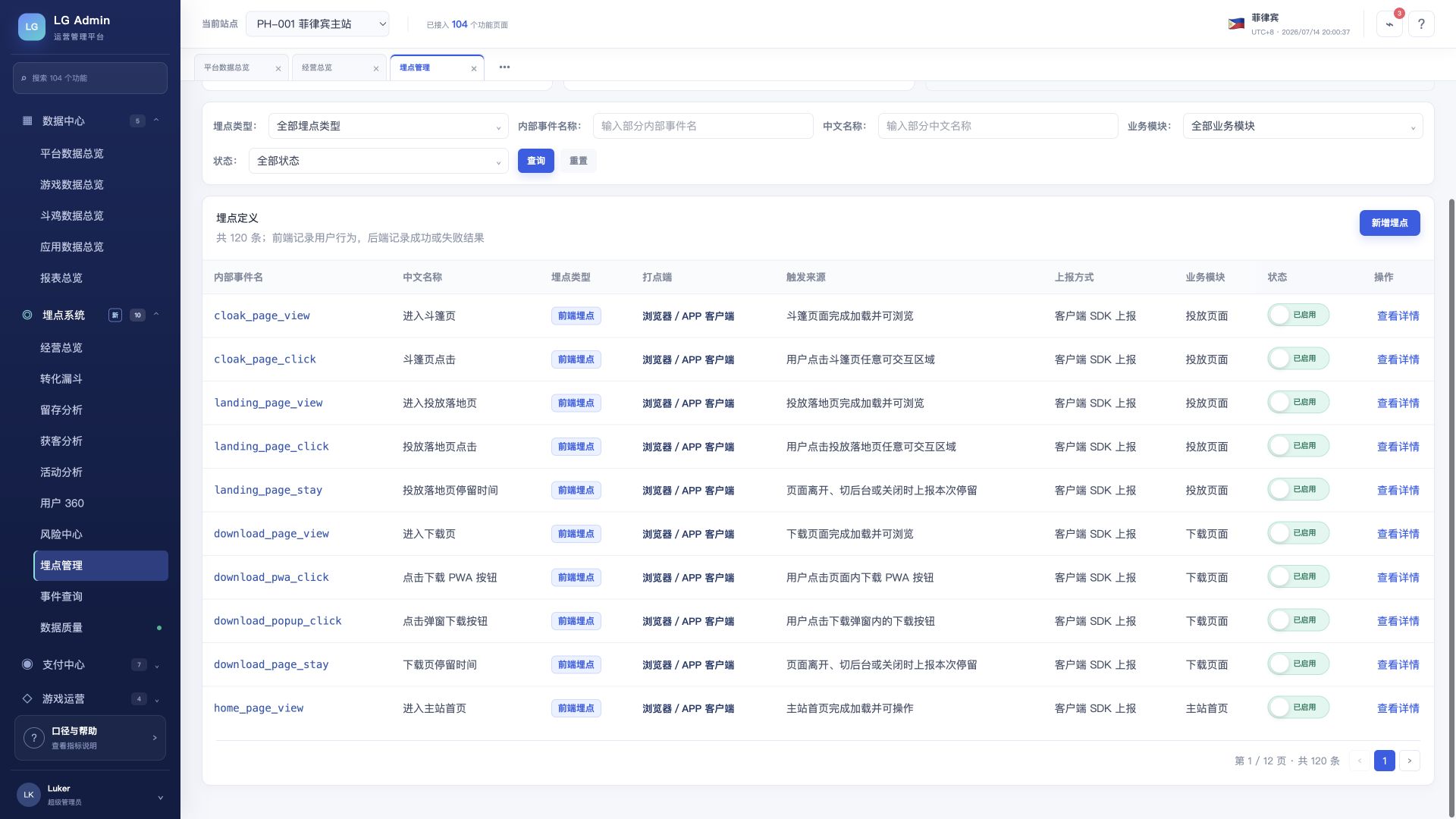Click the help question mark icon in header

tap(1421, 24)
